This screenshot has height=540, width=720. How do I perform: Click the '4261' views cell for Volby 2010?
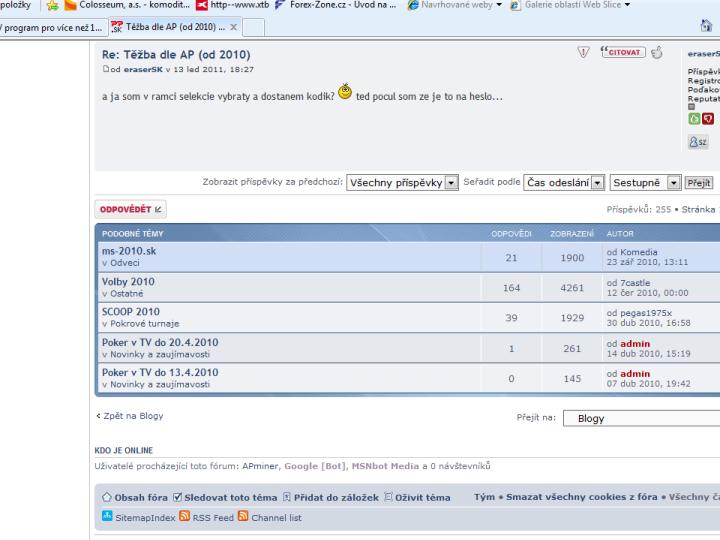tap(572, 288)
